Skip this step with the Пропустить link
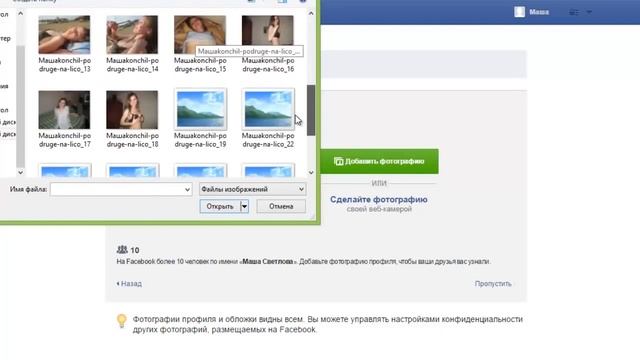This screenshot has height=360, width=640. (x=493, y=284)
